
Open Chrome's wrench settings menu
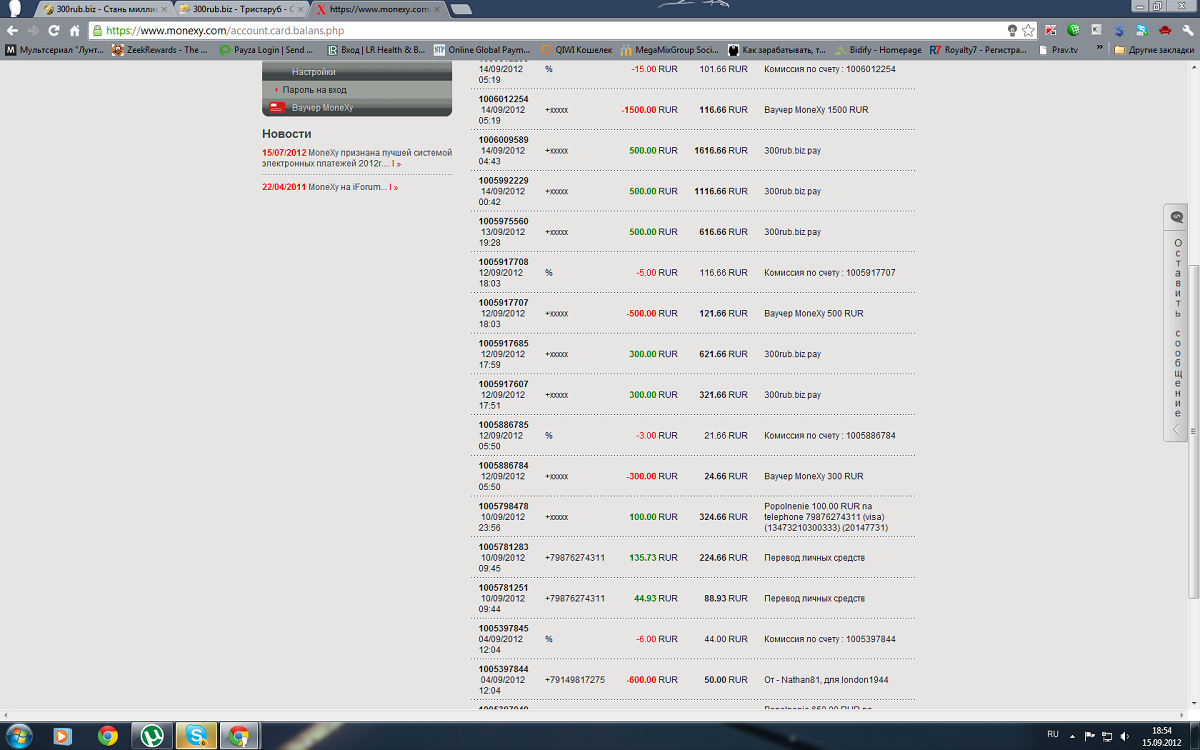[1186, 30]
